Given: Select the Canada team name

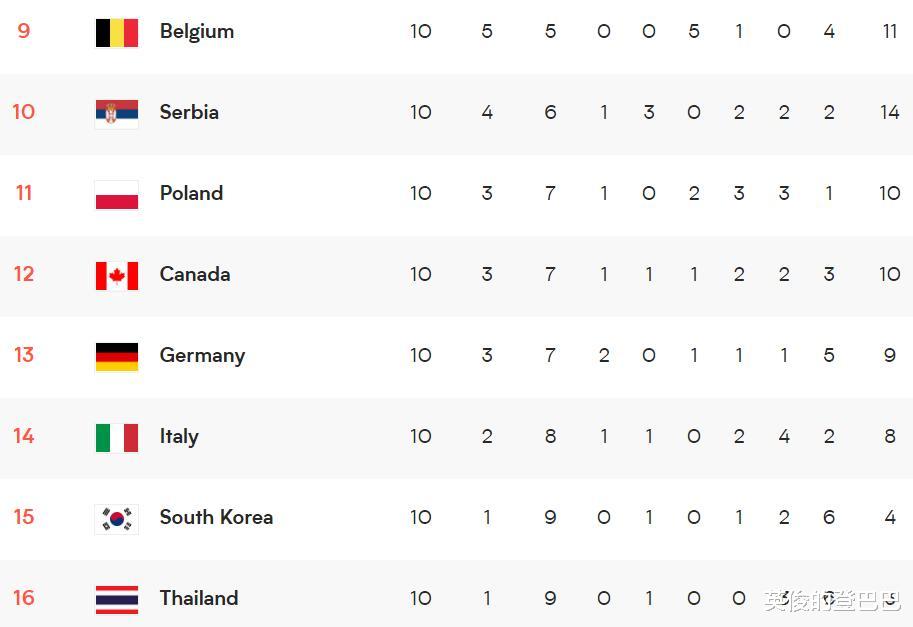Looking at the screenshot, I should tap(195, 274).
